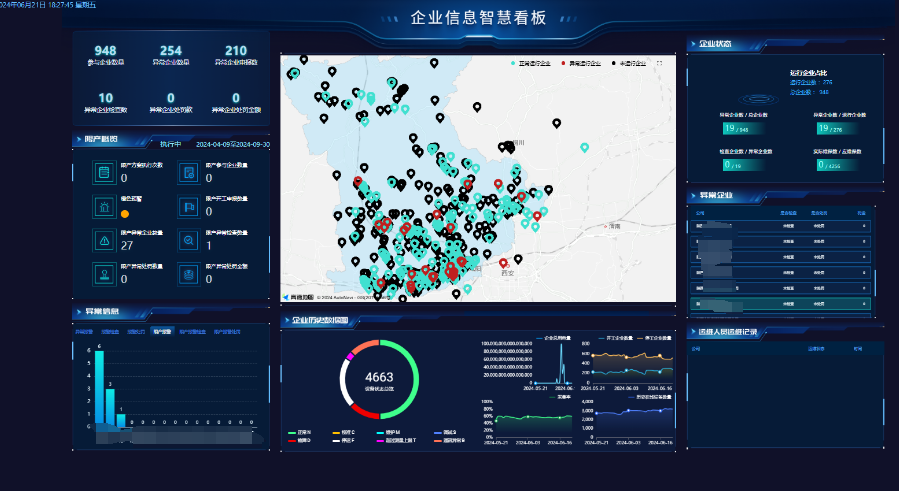The height and width of the screenshot is (491, 899).
Task: Select the first tab in the 异常信息 panel
Action: [x=85, y=331]
